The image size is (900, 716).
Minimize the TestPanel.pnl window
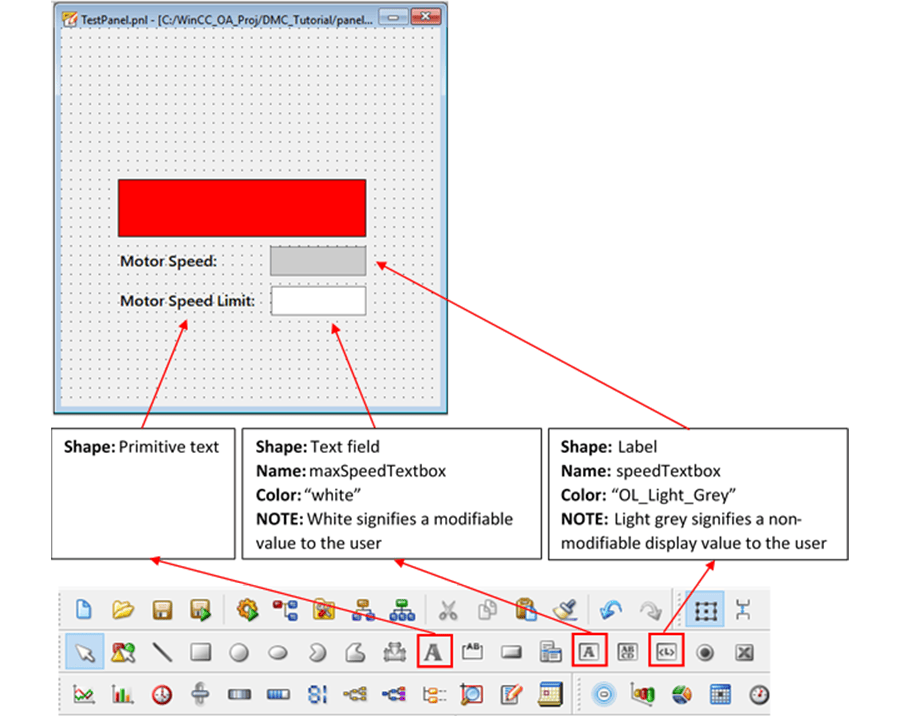(394, 17)
